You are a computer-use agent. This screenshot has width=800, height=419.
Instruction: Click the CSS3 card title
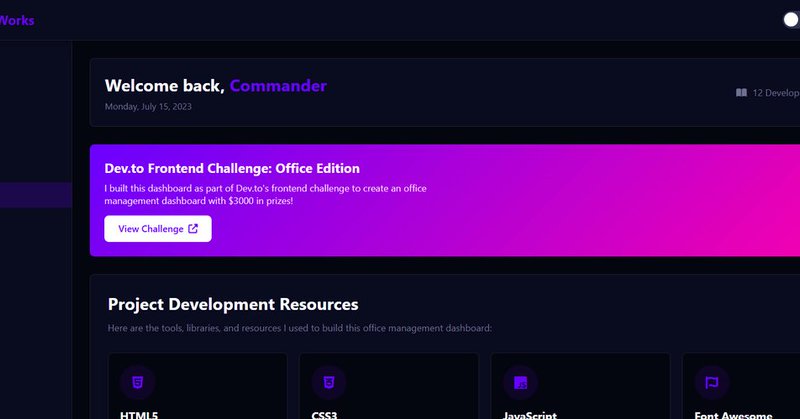pyautogui.click(x=324, y=415)
